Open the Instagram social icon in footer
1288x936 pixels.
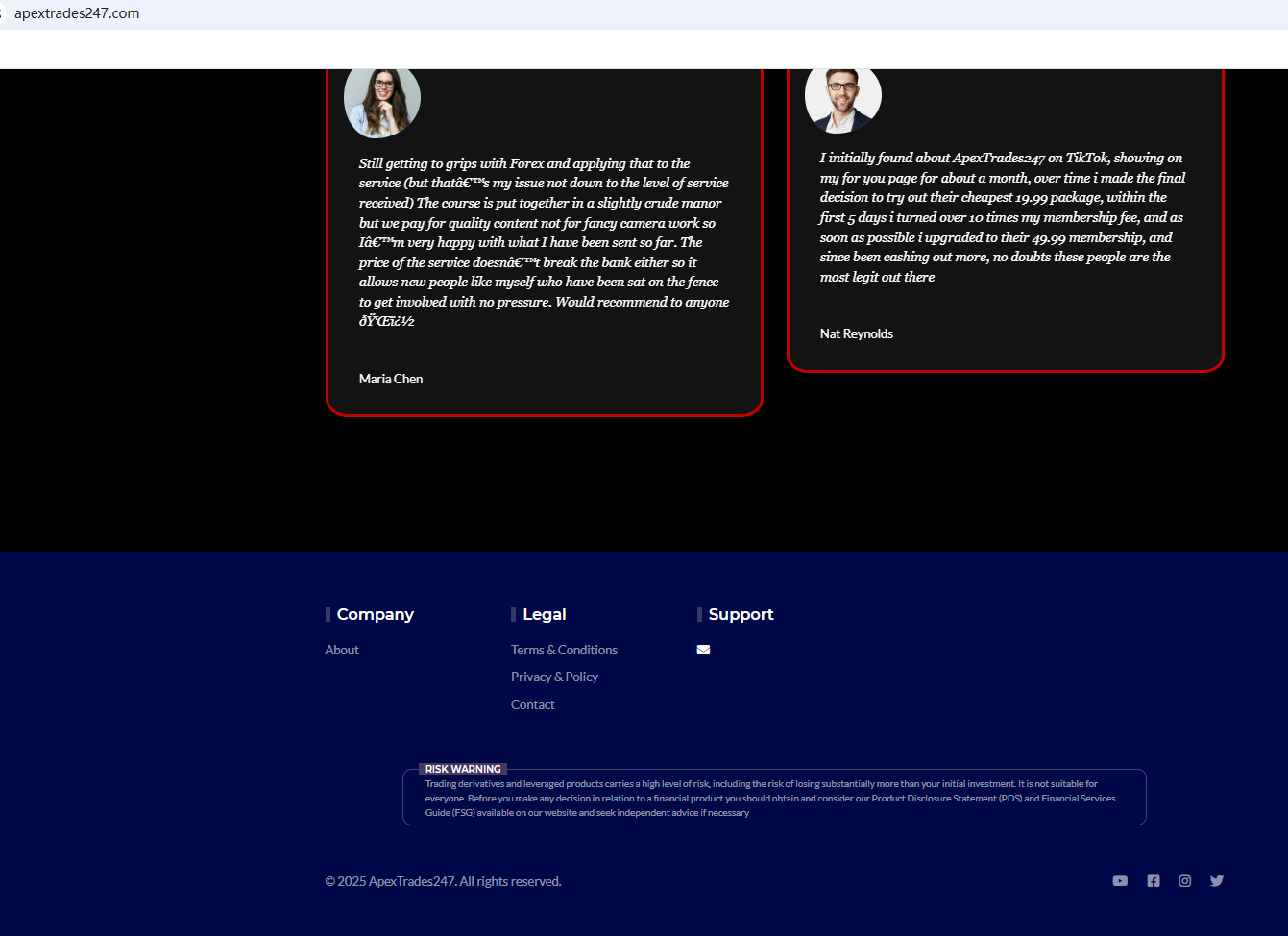pos(1185,881)
